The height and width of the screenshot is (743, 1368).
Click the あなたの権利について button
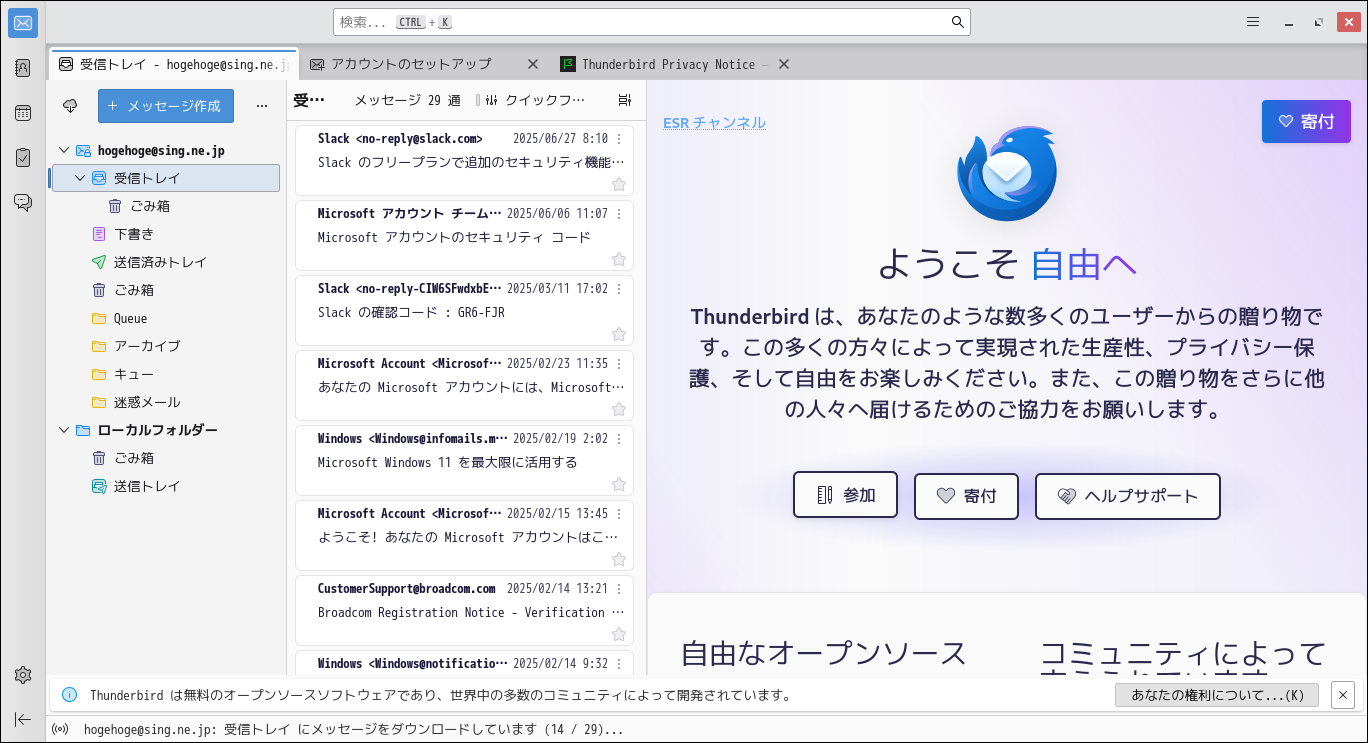[1217, 695]
